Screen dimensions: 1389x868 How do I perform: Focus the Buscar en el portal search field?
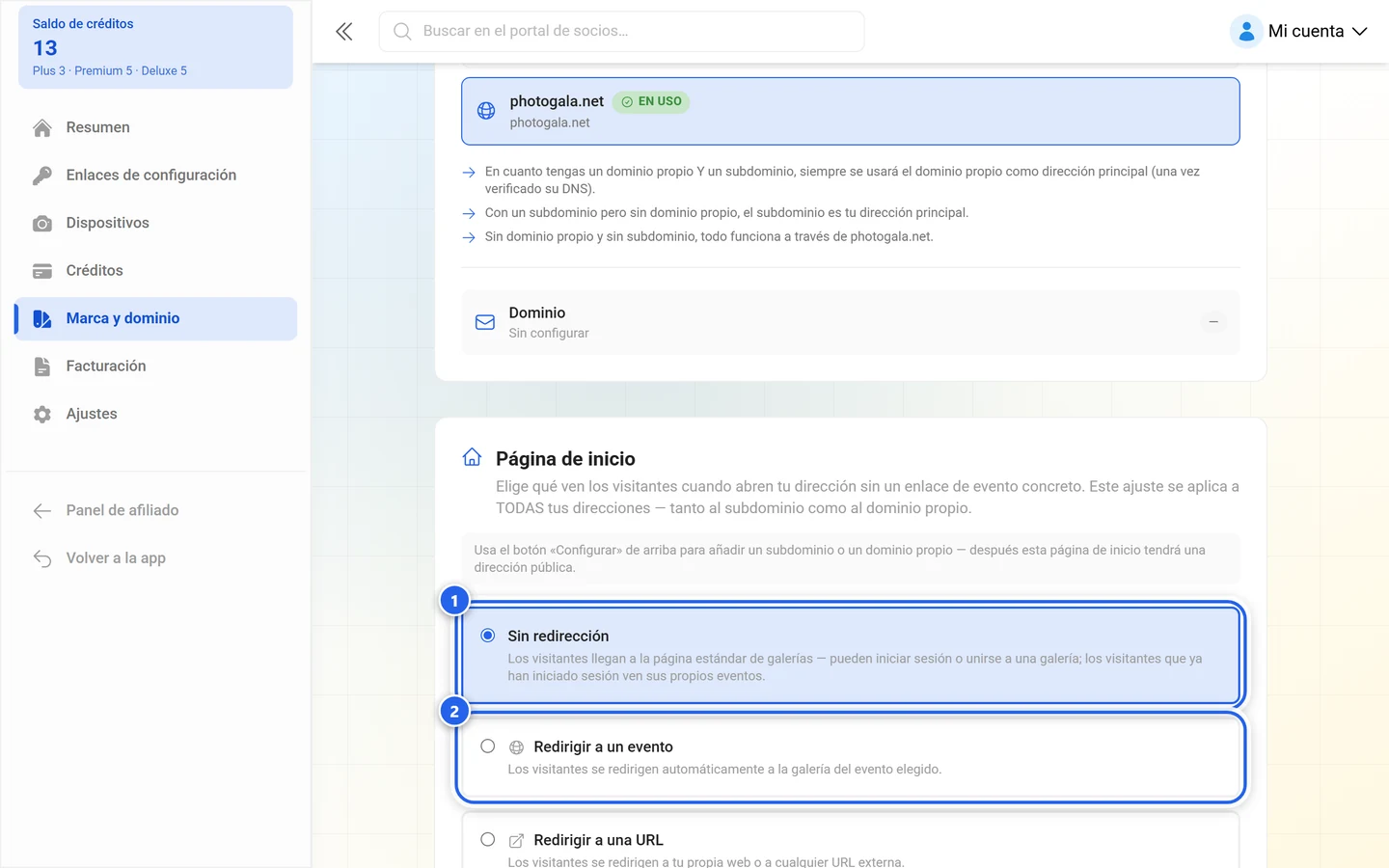coord(621,32)
